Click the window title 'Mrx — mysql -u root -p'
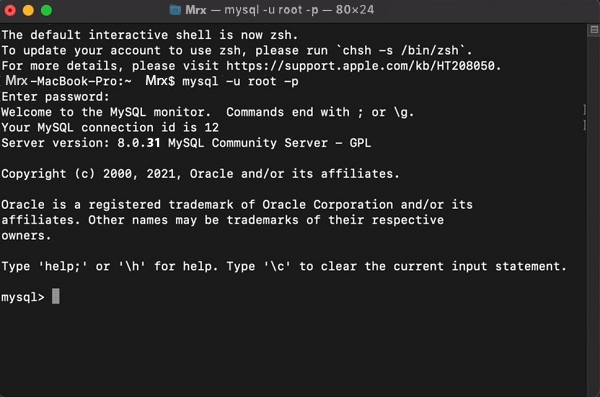 click(x=252, y=10)
